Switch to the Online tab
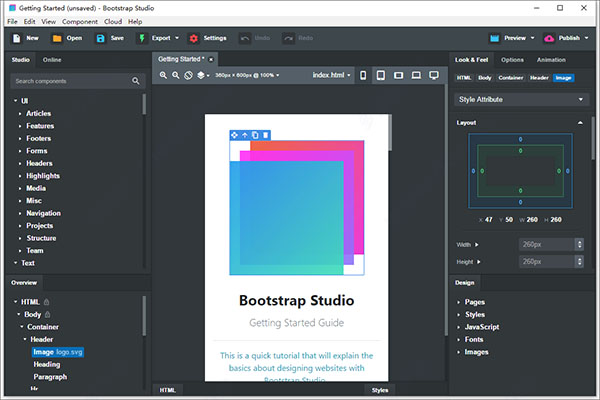The height and width of the screenshot is (400, 600). tap(52, 60)
